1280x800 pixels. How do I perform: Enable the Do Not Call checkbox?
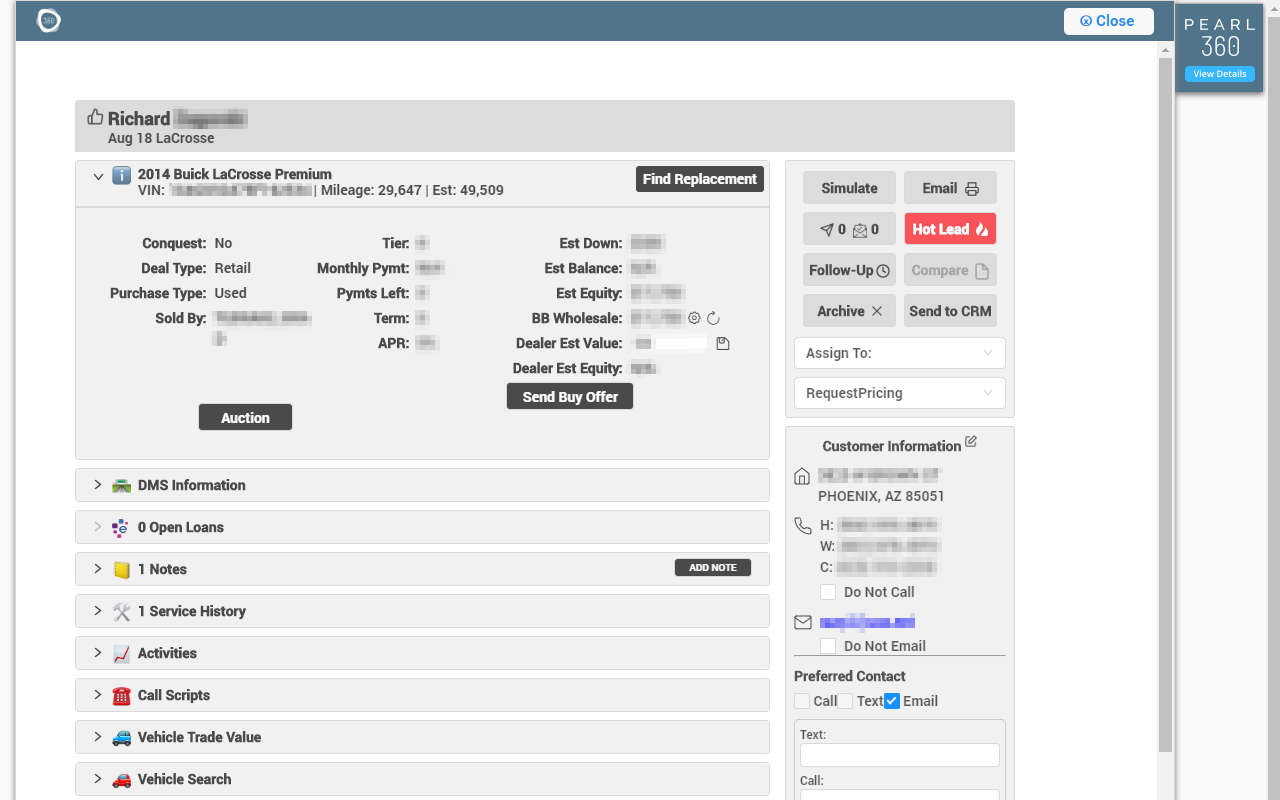pyautogui.click(x=827, y=592)
